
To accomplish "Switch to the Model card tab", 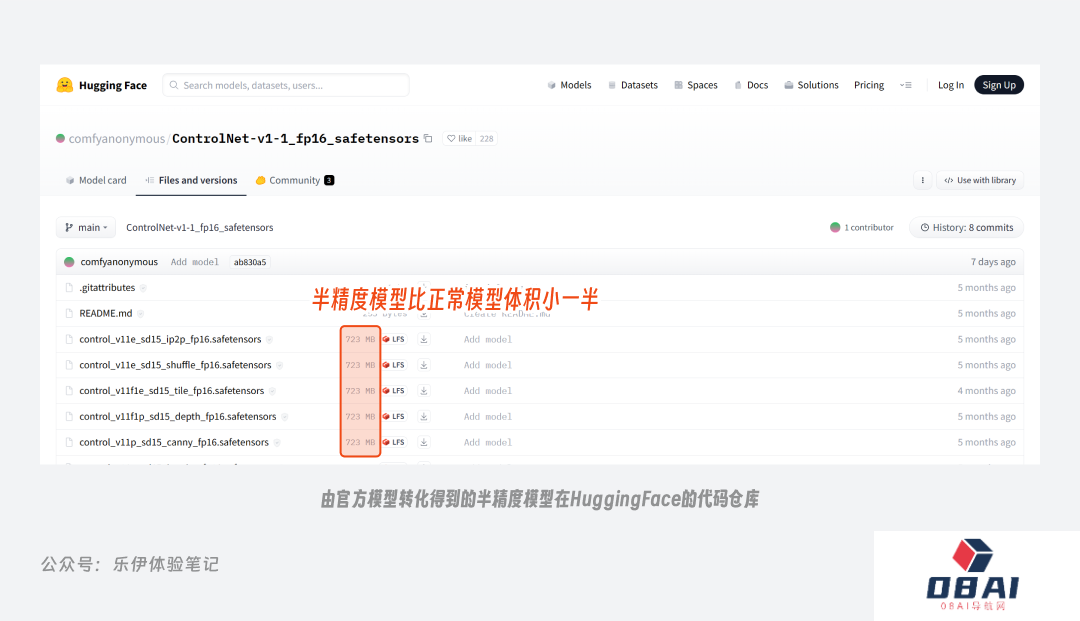I will click(96, 180).
